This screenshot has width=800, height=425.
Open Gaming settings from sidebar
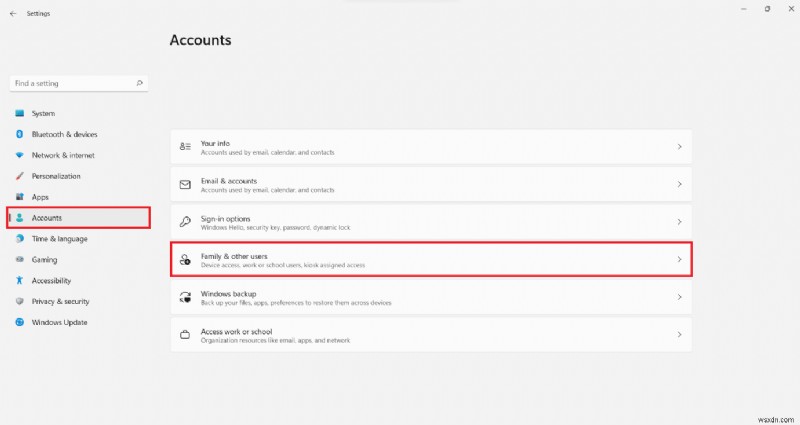coord(44,259)
